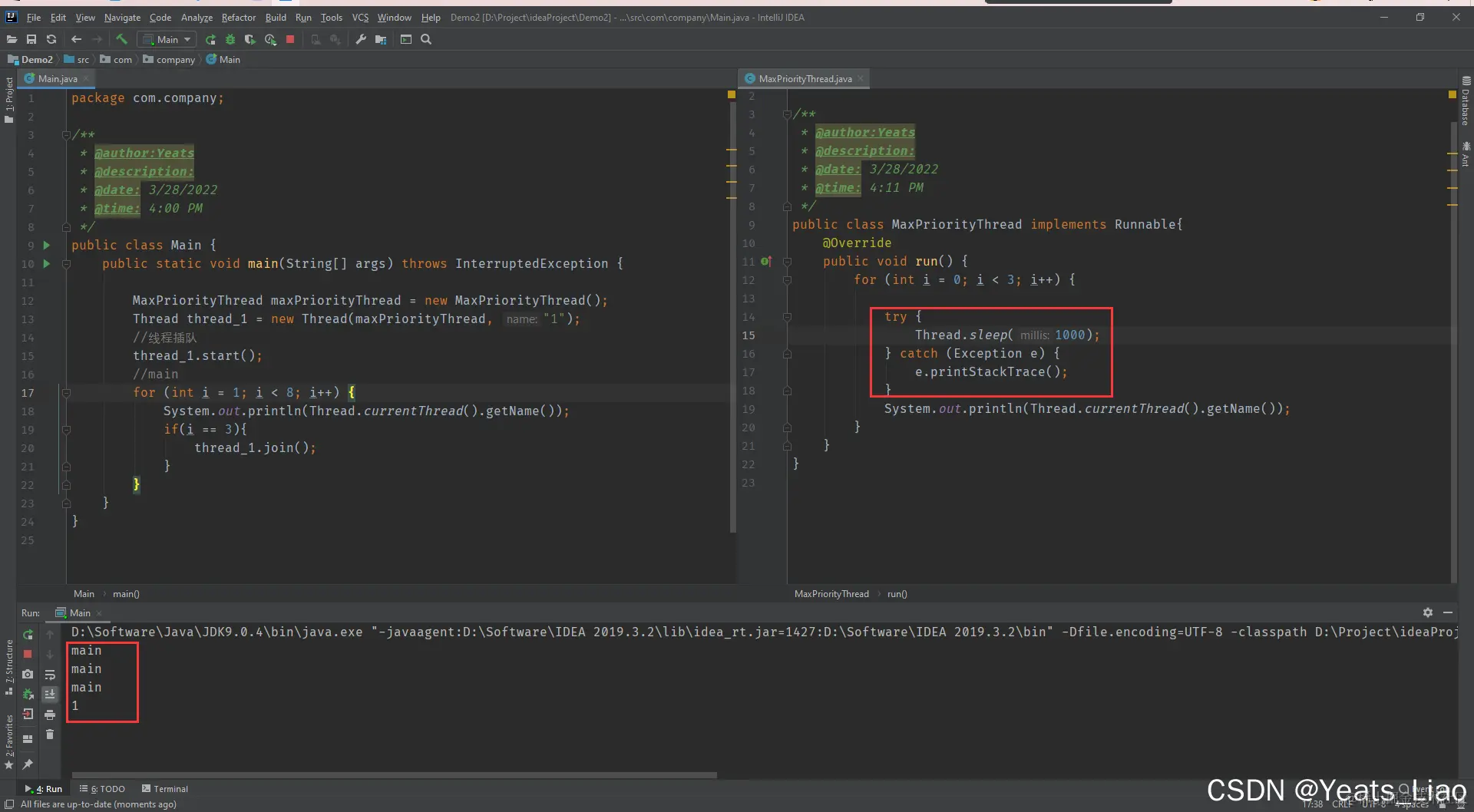Image resolution: width=1474 pixels, height=812 pixels.
Task: Click the Open file toolbar icon
Action: tap(12, 39)
